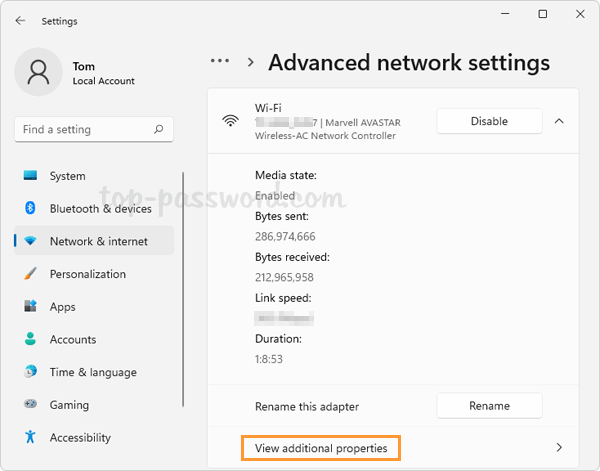
Task: Click the Bluetooth & devices icon
Action: [x=30, y=209]
